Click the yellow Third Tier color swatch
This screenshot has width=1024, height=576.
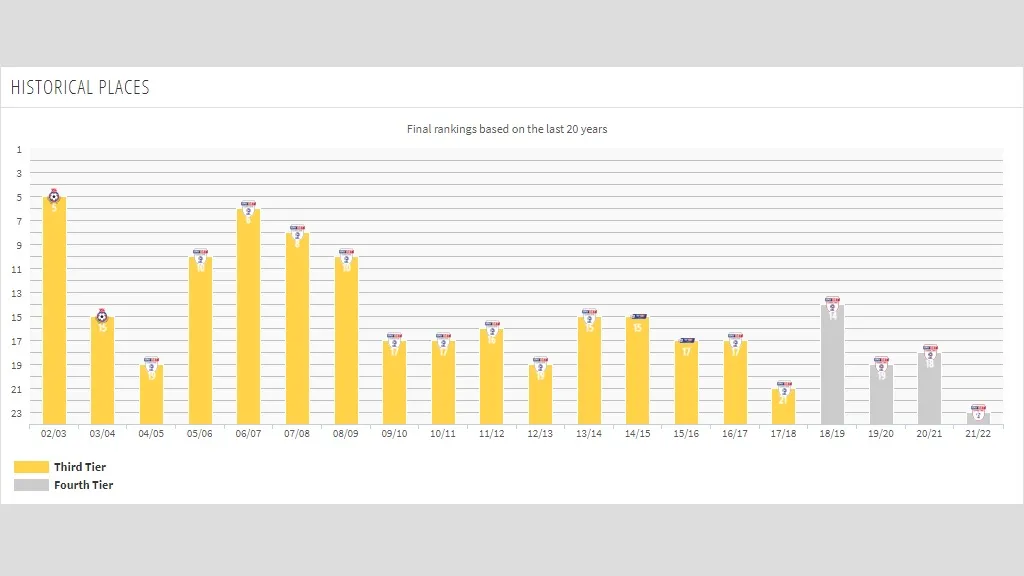[31, 467]
